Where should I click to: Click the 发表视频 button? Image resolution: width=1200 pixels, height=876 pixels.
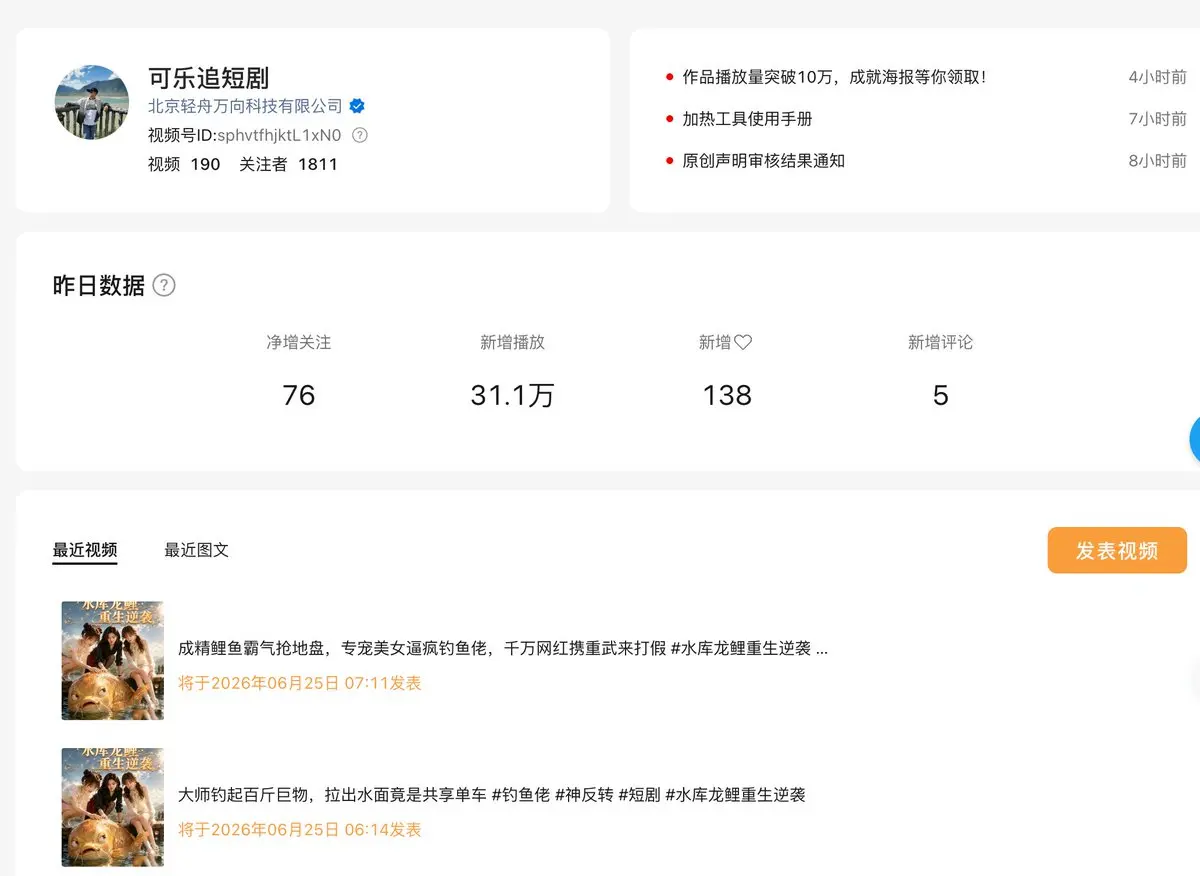(1117, 550)
